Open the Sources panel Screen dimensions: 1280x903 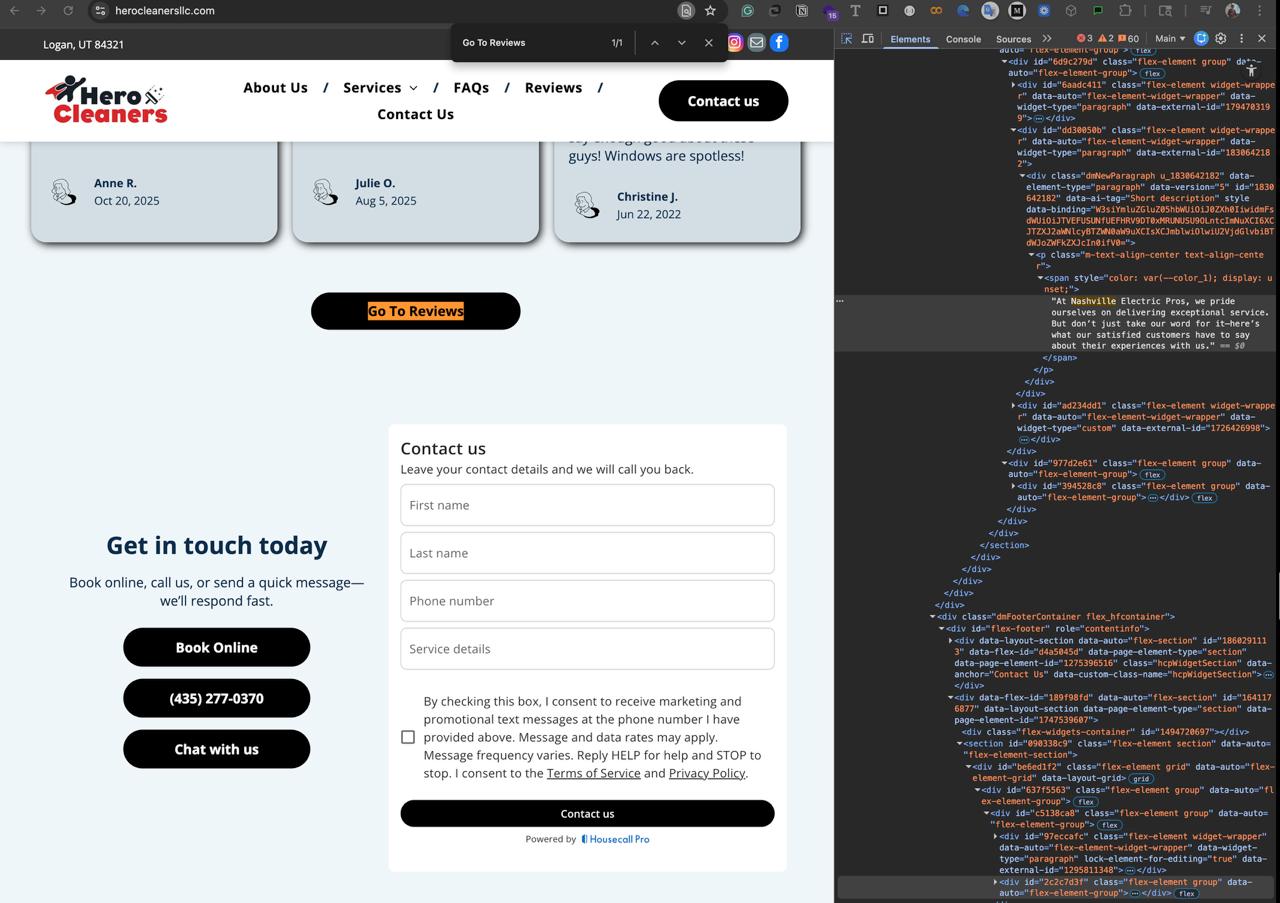[x=1012, y=38]
